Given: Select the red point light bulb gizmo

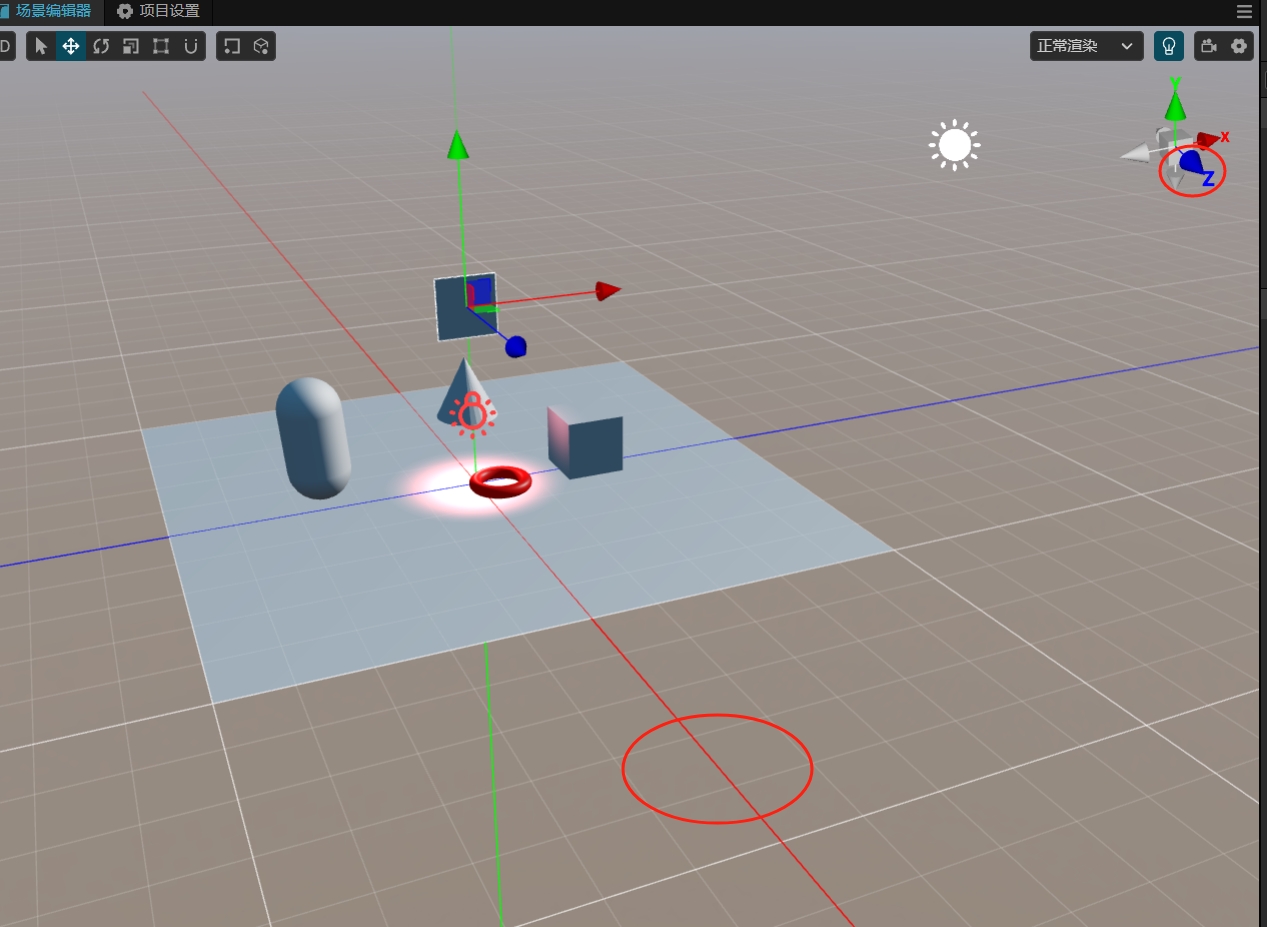Looking at the screenshot, I should point(472,414).
